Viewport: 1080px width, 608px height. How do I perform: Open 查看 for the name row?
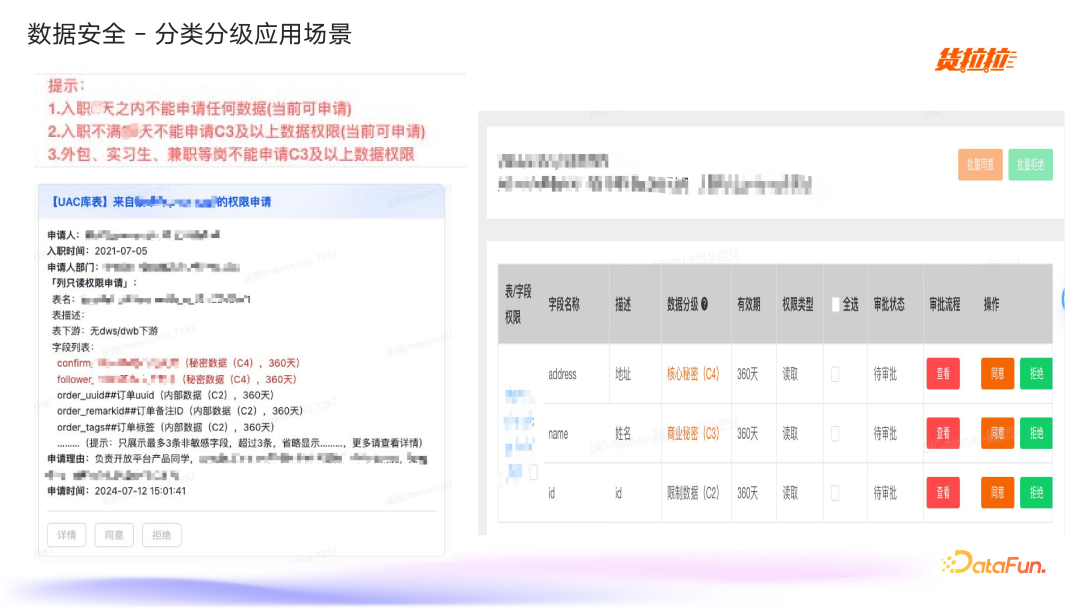pyautogui.click(x=943, y=433)
